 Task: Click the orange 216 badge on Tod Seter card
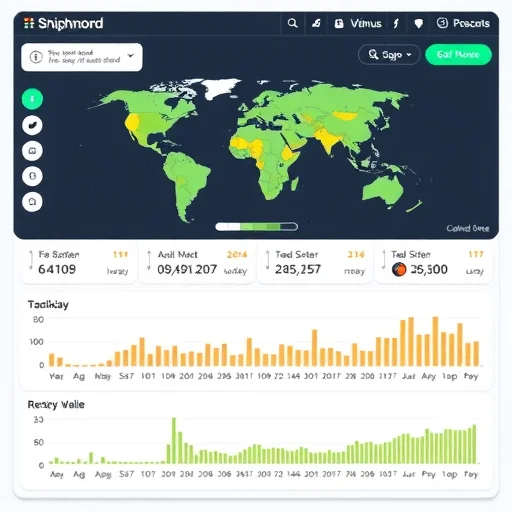356,255
